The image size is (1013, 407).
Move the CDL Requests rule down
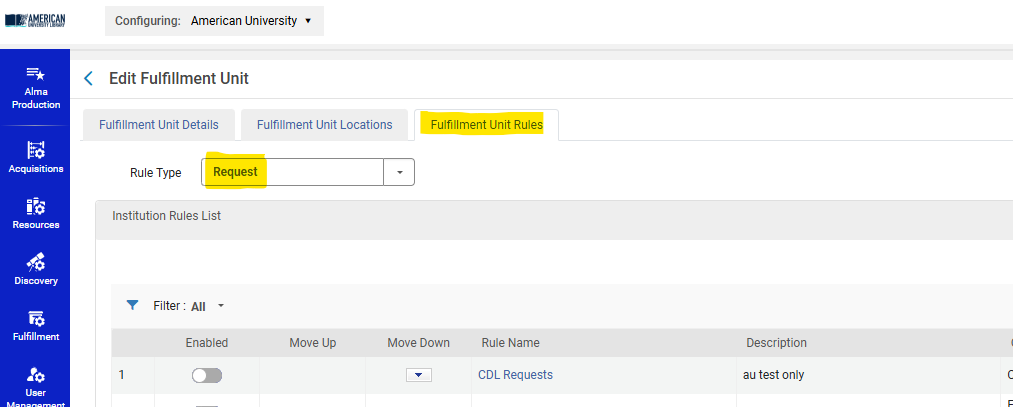click(x=418, y=375)
